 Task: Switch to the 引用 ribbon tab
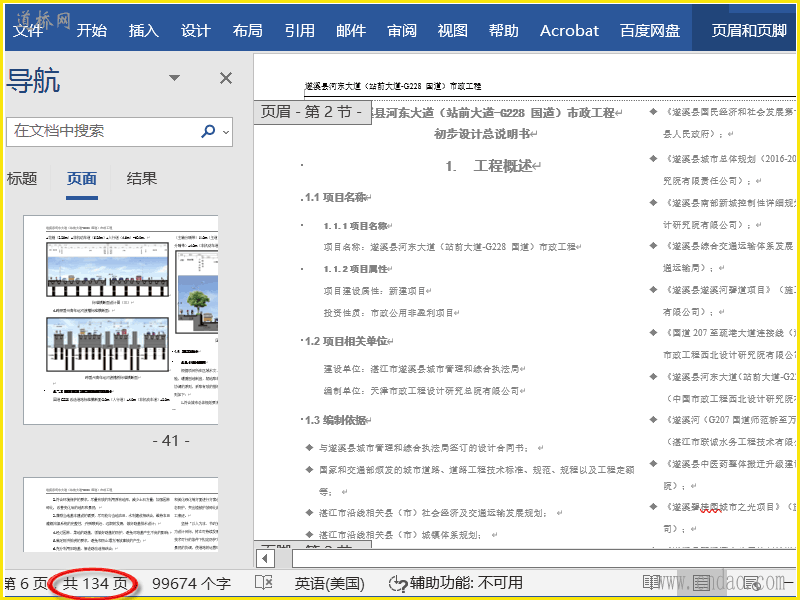pos(299,31)
